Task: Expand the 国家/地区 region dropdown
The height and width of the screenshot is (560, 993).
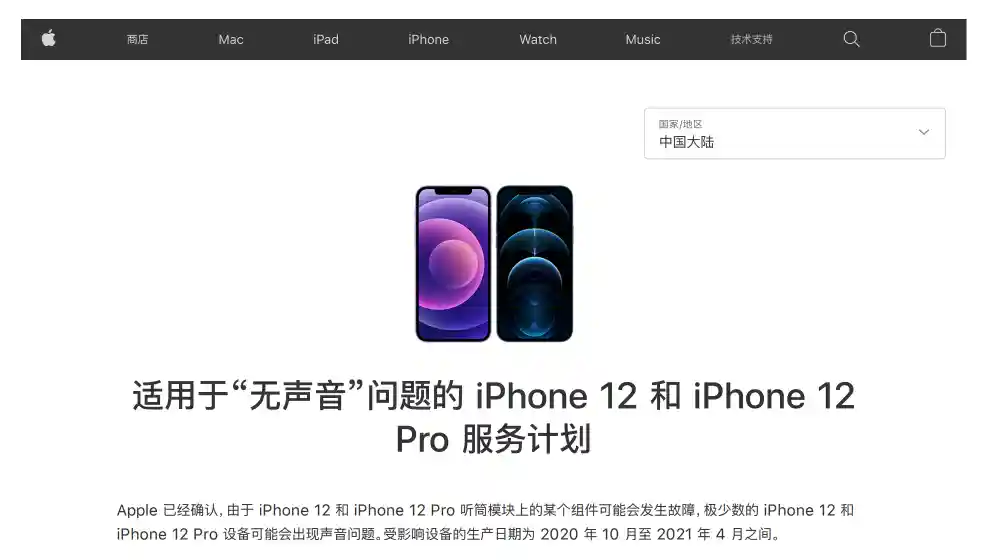Action: click(795, 134)
